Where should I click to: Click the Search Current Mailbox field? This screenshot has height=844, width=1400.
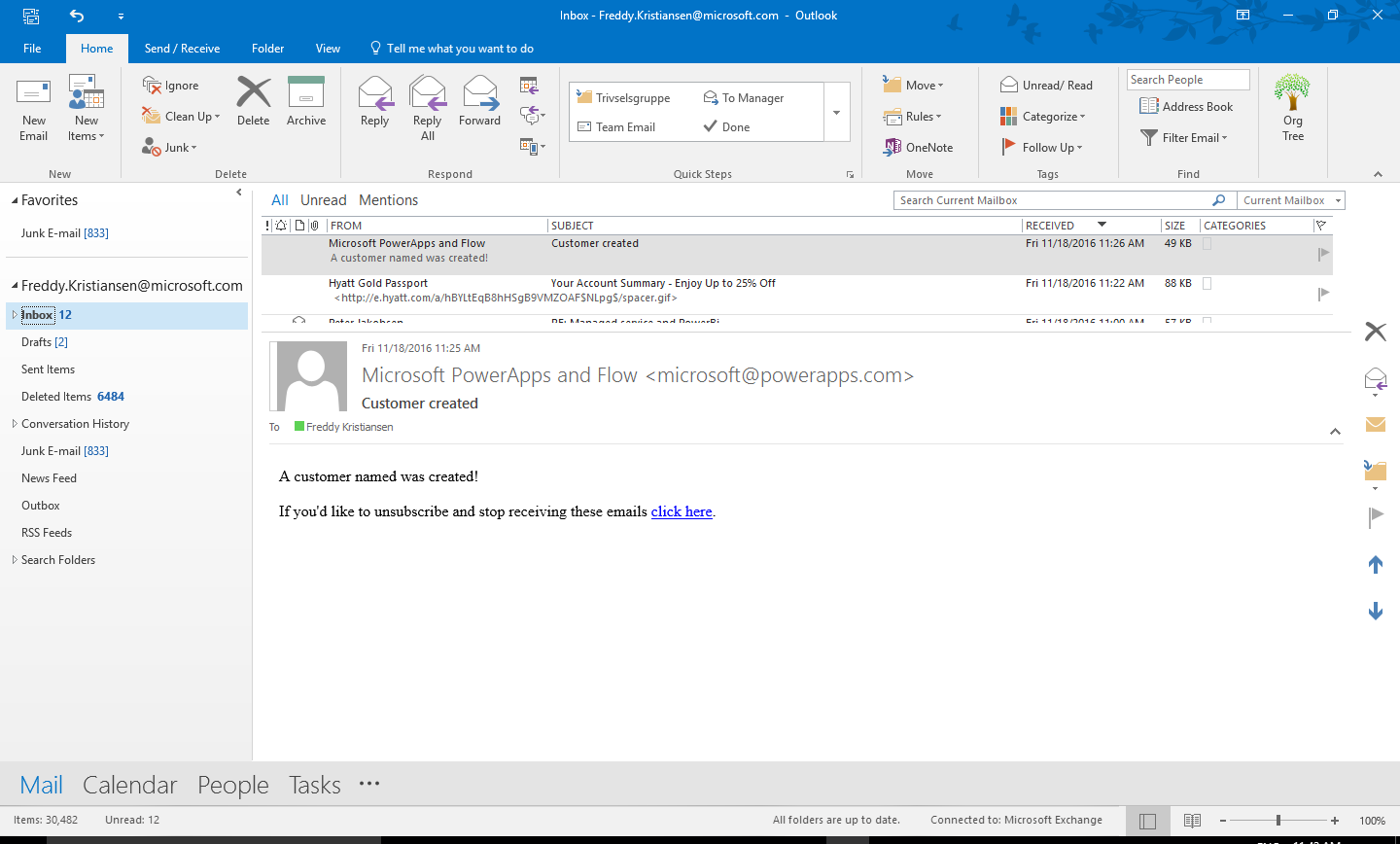pyautogui.click(x=1050, y=200)
